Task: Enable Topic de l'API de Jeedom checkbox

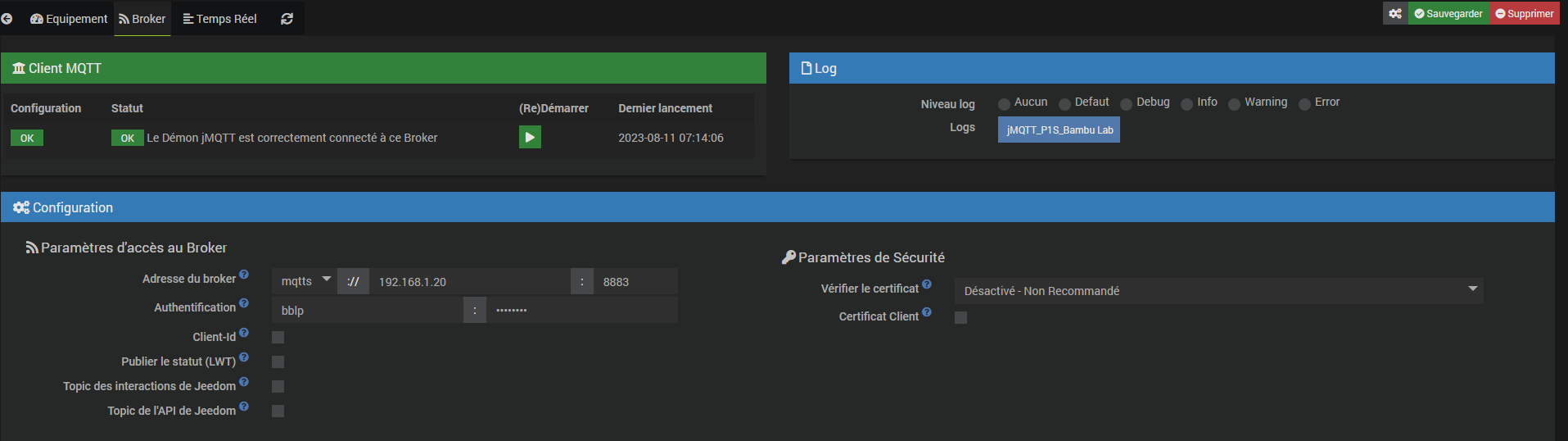Action: click(x=278, y=411)
